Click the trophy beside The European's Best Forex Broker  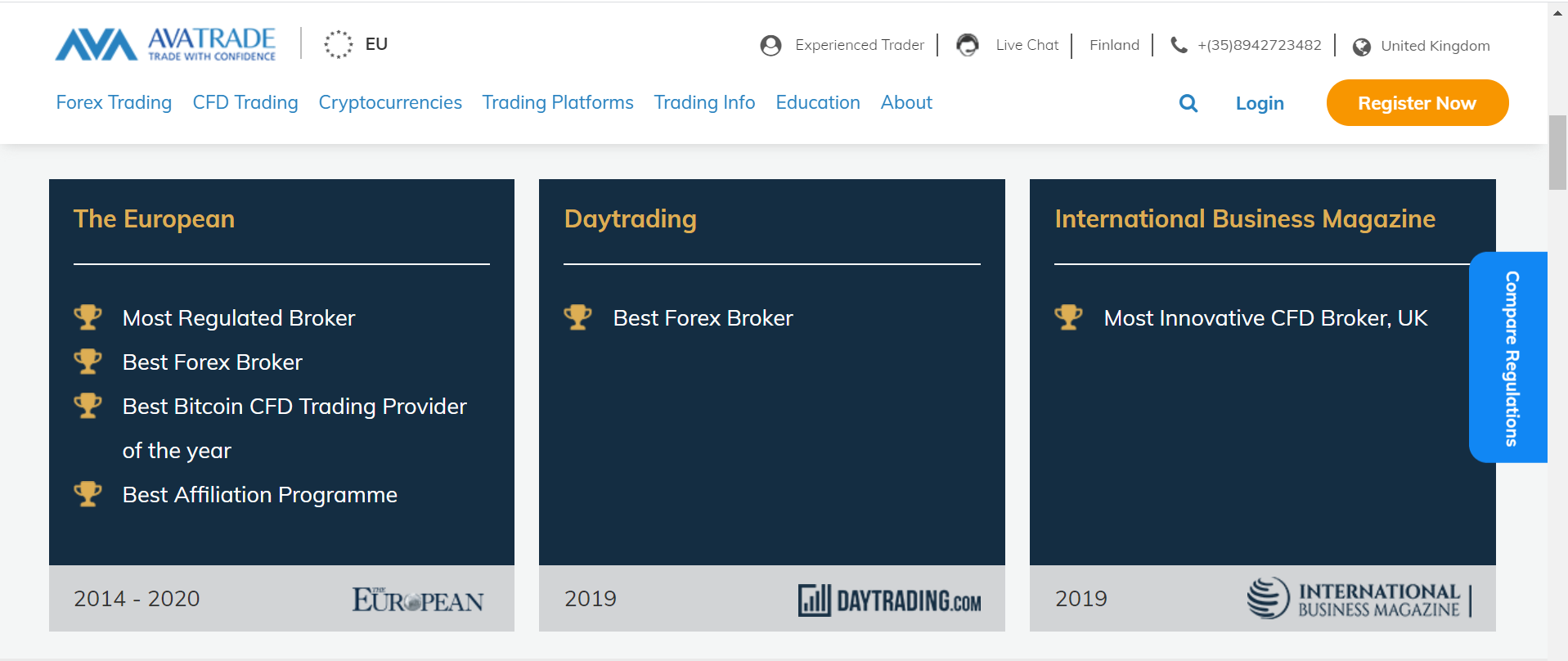click(x=88, y=361)
